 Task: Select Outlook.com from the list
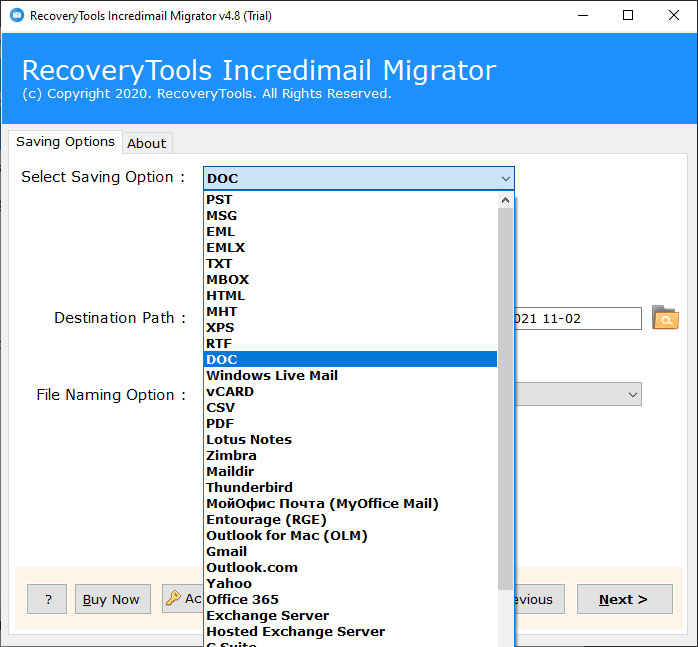point(350,568)
